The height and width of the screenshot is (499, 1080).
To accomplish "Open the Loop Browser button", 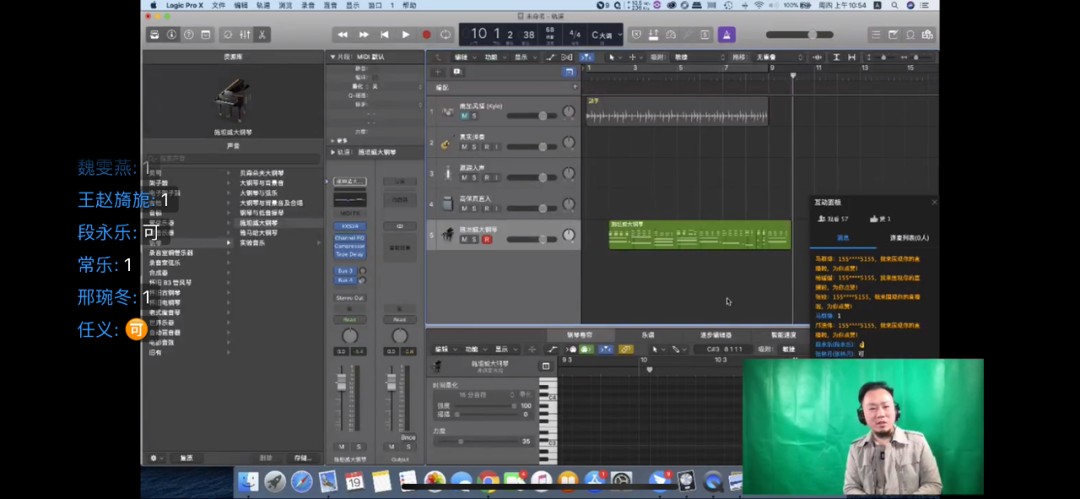I will 911,34.
